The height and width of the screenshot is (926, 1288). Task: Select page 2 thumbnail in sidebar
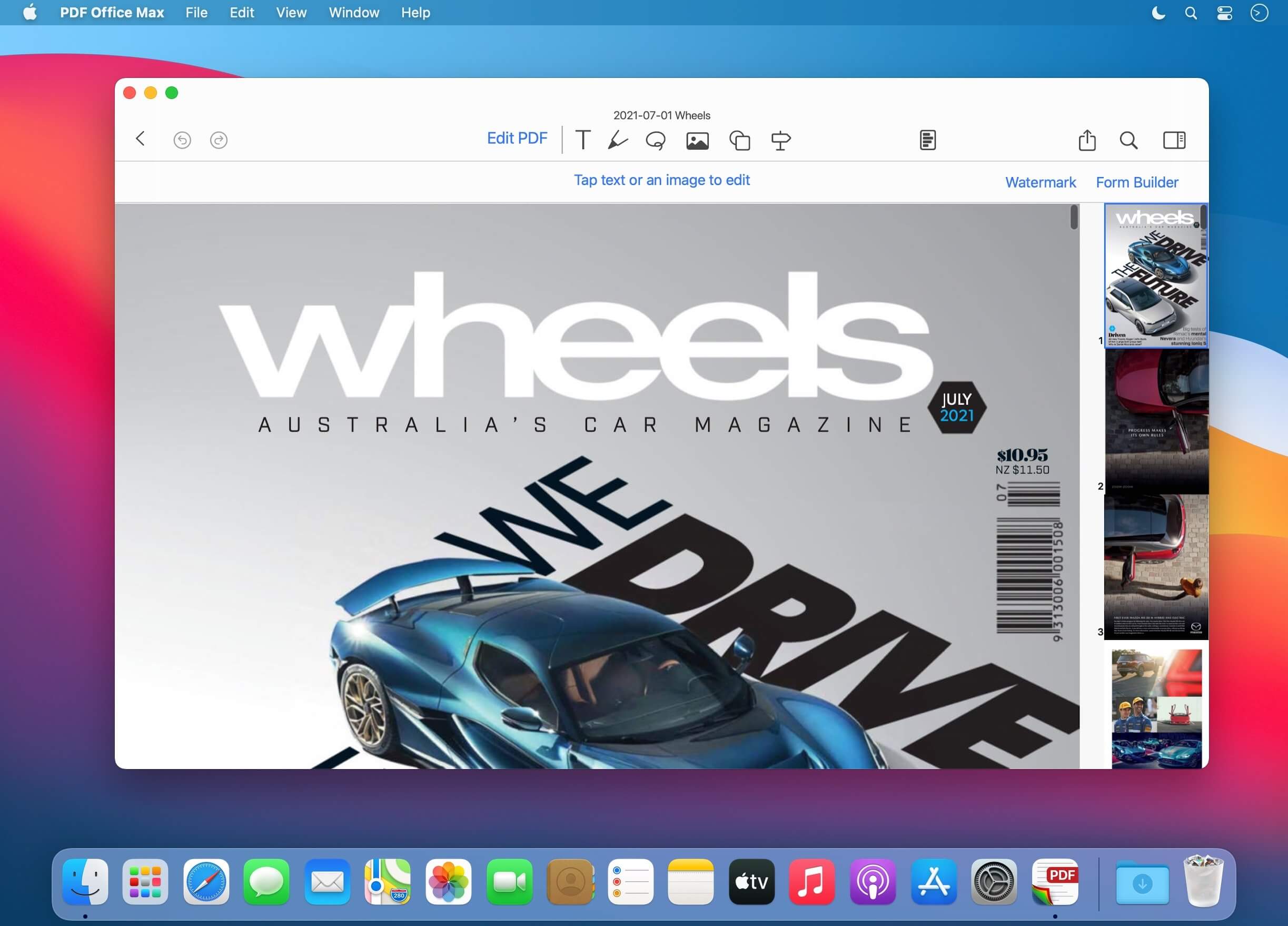1156,421
